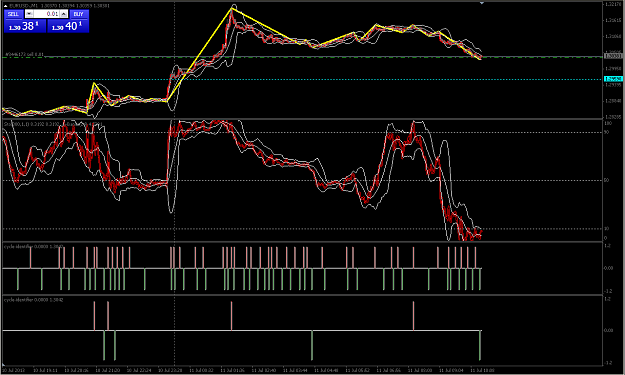Viewport: 625px width, 375px height.
Task: Select the sell 0.01 order label
Action: click(x=24, y=54)
